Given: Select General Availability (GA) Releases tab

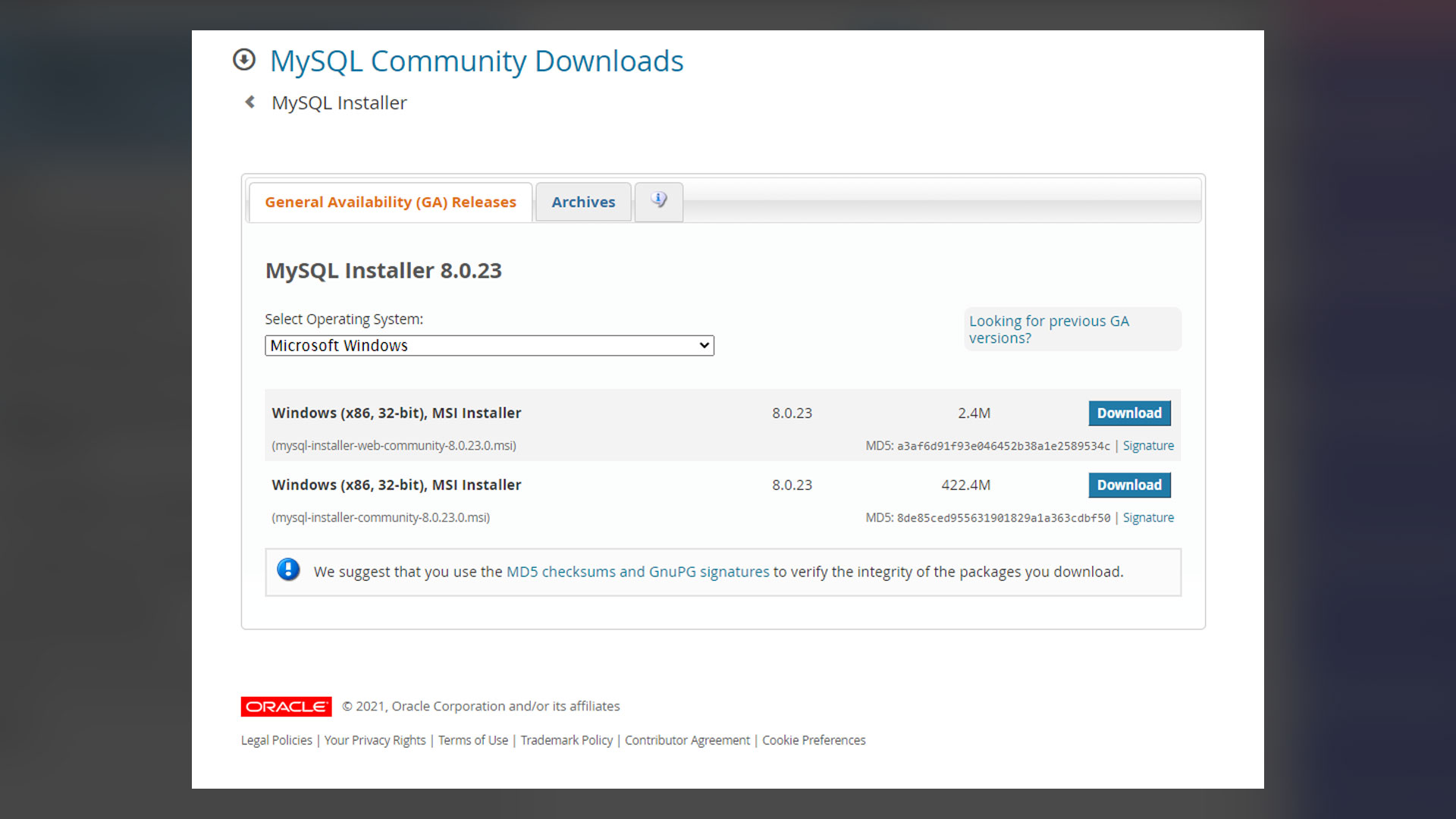Looking at the screenshot, I should 391,202.
